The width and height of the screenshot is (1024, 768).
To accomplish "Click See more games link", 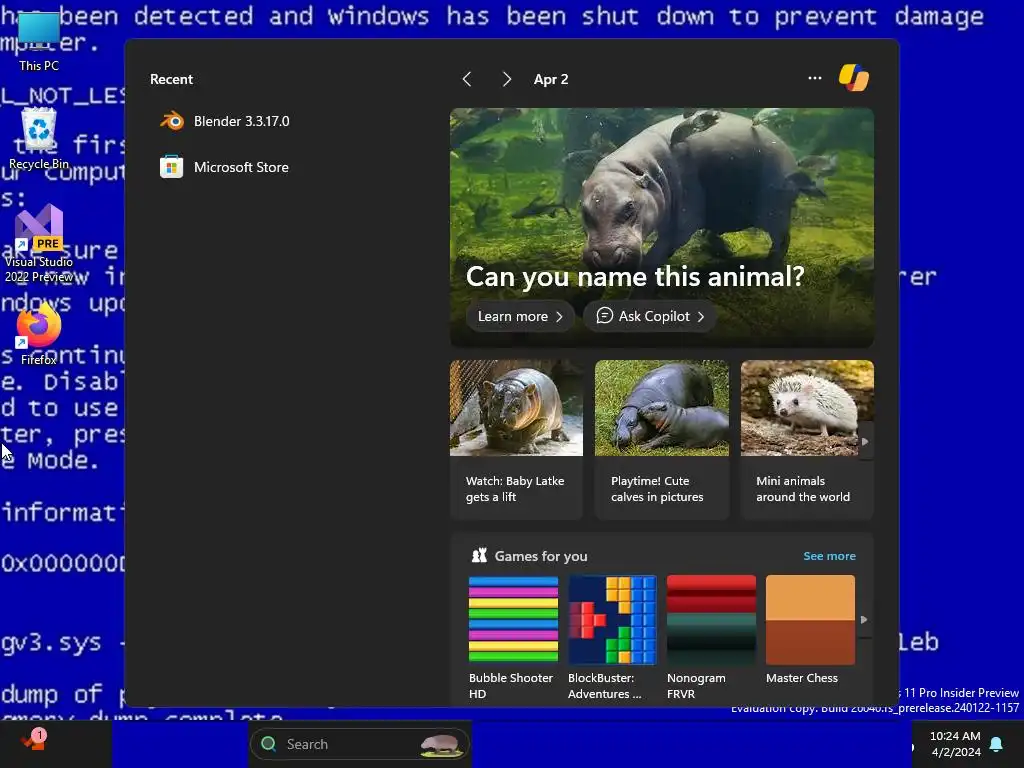I will 829,556.
